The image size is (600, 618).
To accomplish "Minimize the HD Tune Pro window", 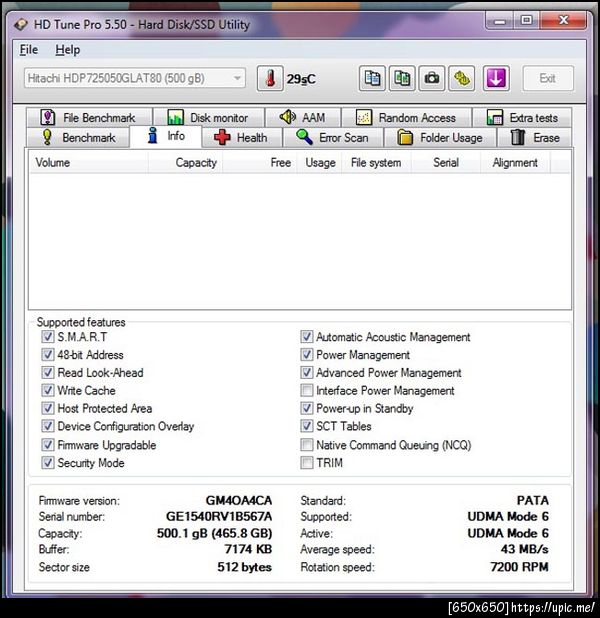I will [499, 21].
